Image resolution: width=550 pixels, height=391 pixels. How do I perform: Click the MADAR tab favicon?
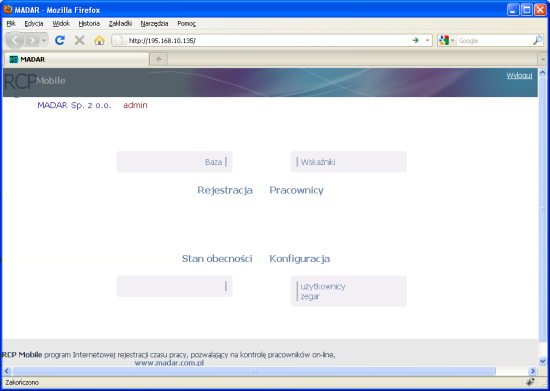(x=13, y=59)
